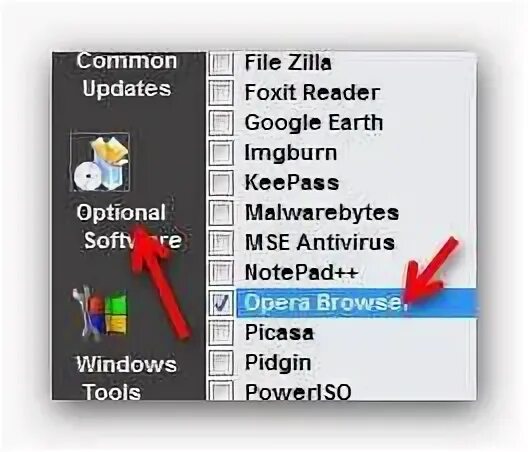Image resolution: width=528 pixels, height=452 pixels.
Task: Click the Optional Software sidebar label
Action: pyautogui.click(x=130, y=227)
